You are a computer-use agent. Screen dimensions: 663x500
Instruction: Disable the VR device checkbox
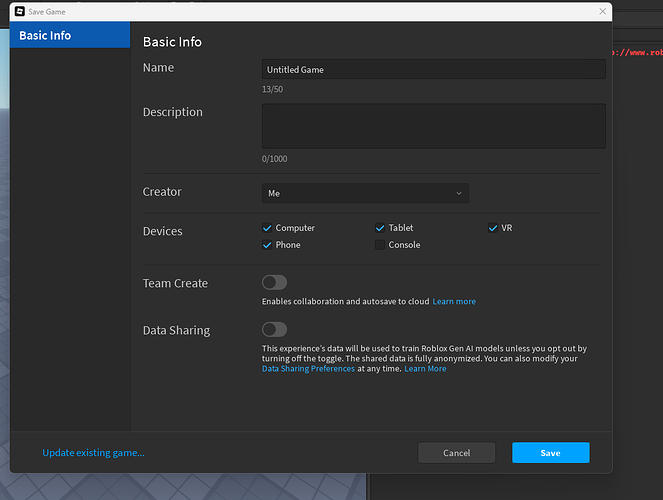pos(493,228)
